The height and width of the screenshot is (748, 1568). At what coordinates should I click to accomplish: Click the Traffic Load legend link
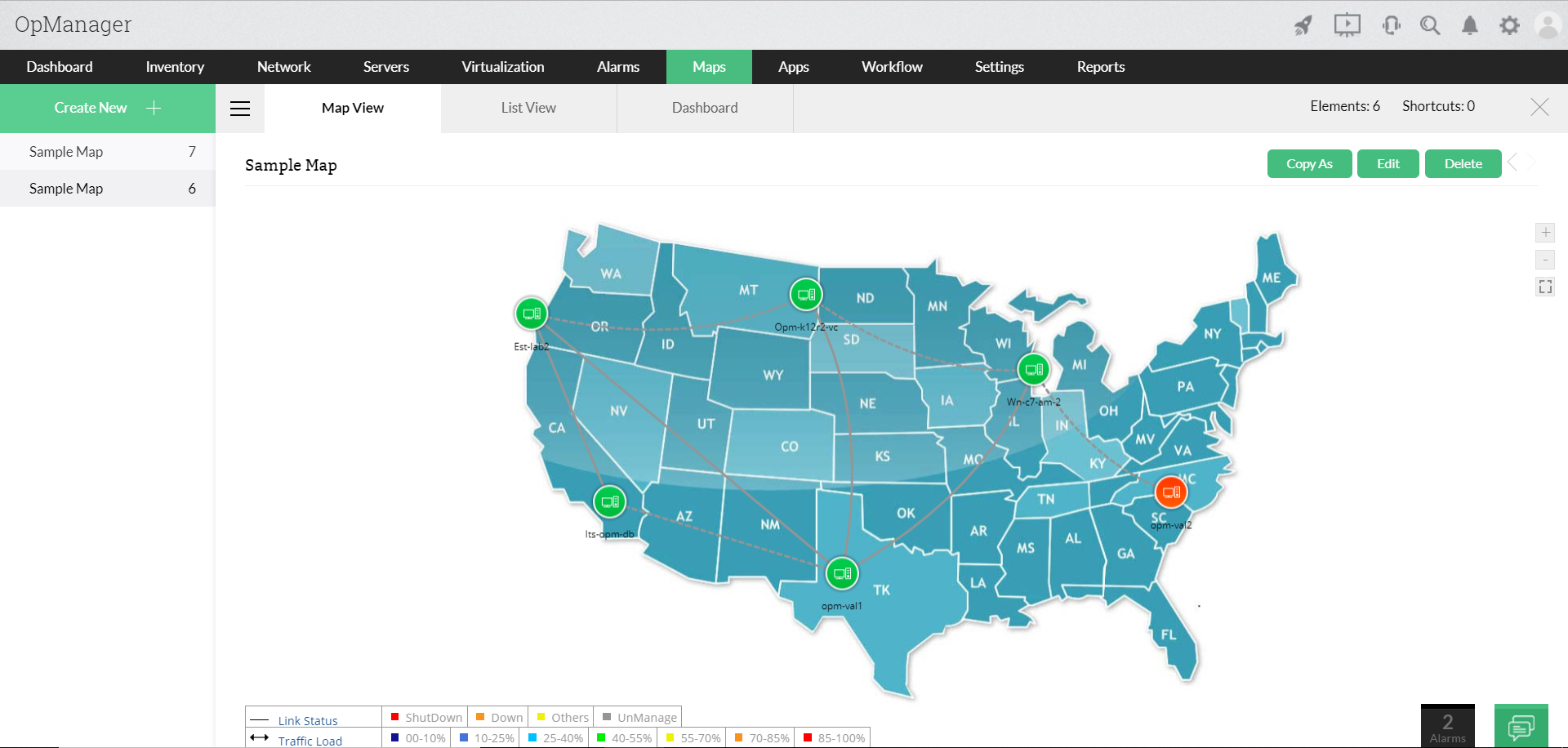click(310, 741)
